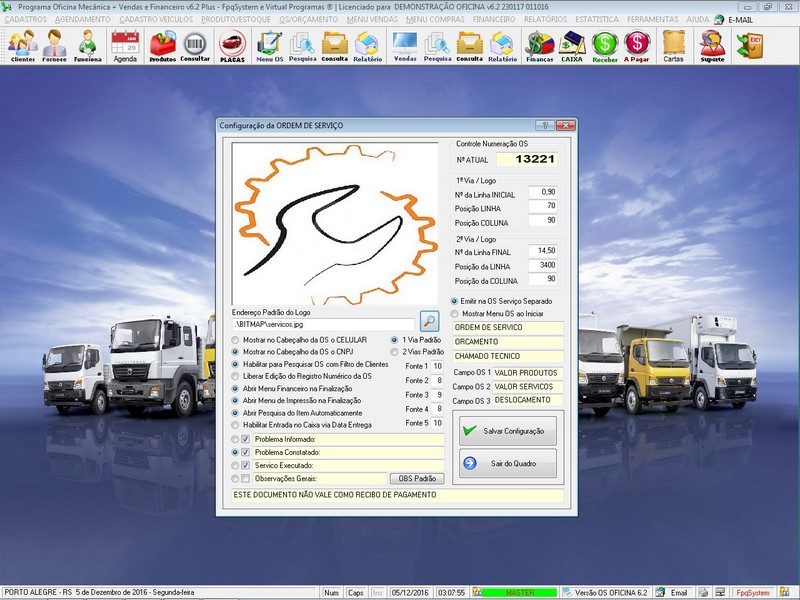This screenshot has width=800, height=600.
Task: Click Sair do Quadro button
Action: click(508, 463)
